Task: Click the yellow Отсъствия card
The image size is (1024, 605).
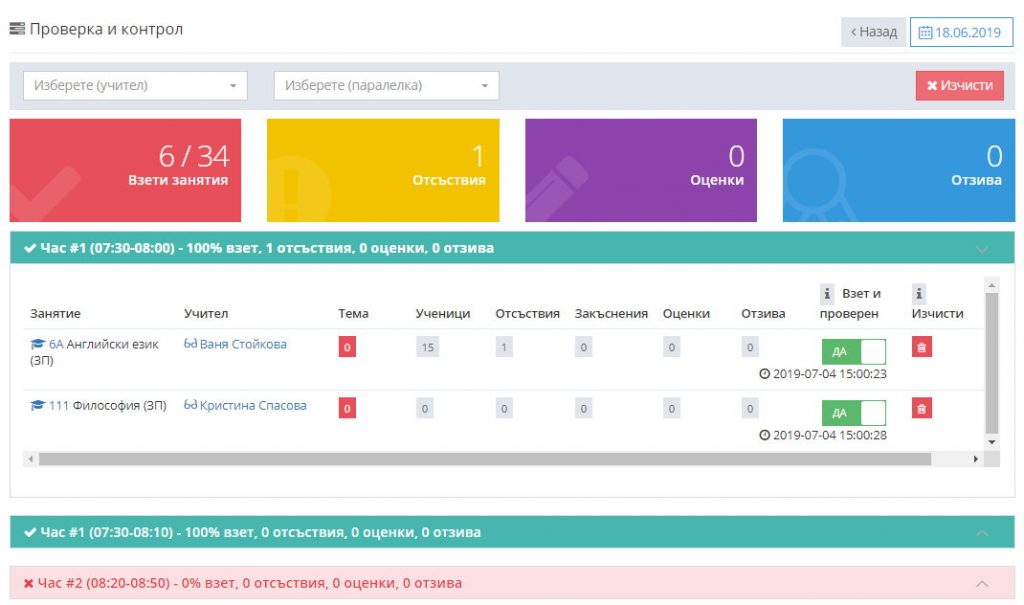Action: click(x=383, y=170)
